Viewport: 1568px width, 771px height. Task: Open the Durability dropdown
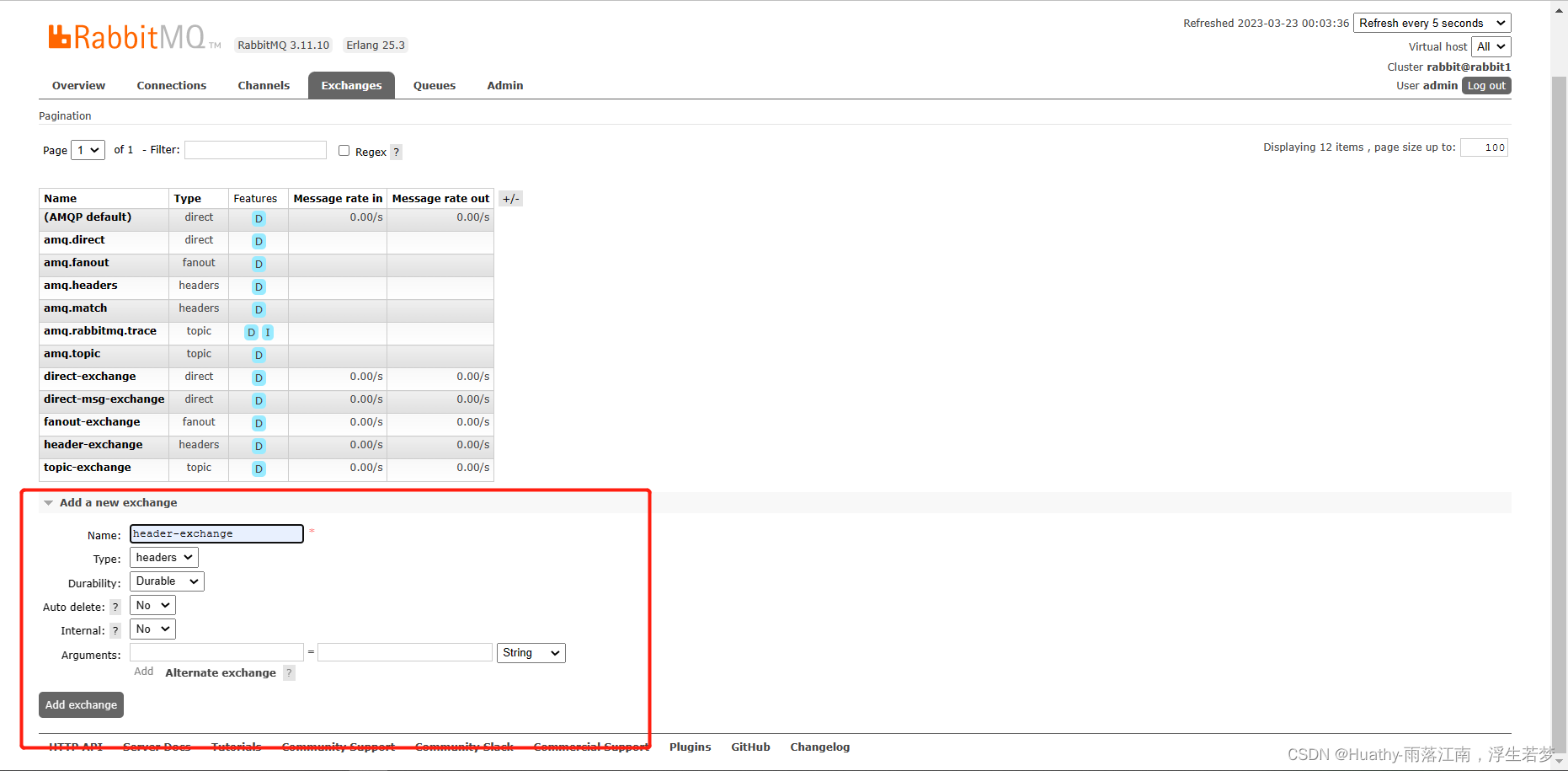(x=167, y=581)
